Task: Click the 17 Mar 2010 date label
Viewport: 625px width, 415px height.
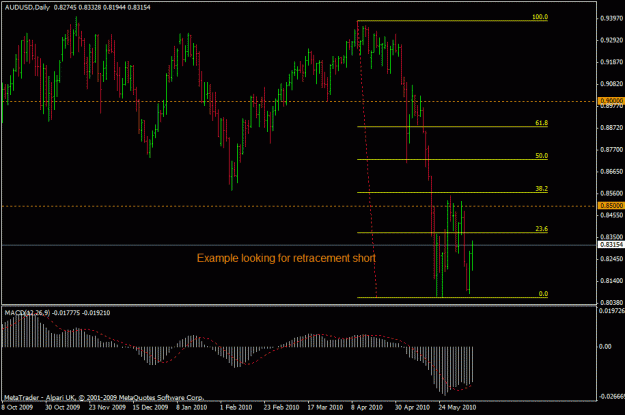Action: pyautogui.click(x=325, y=407)
